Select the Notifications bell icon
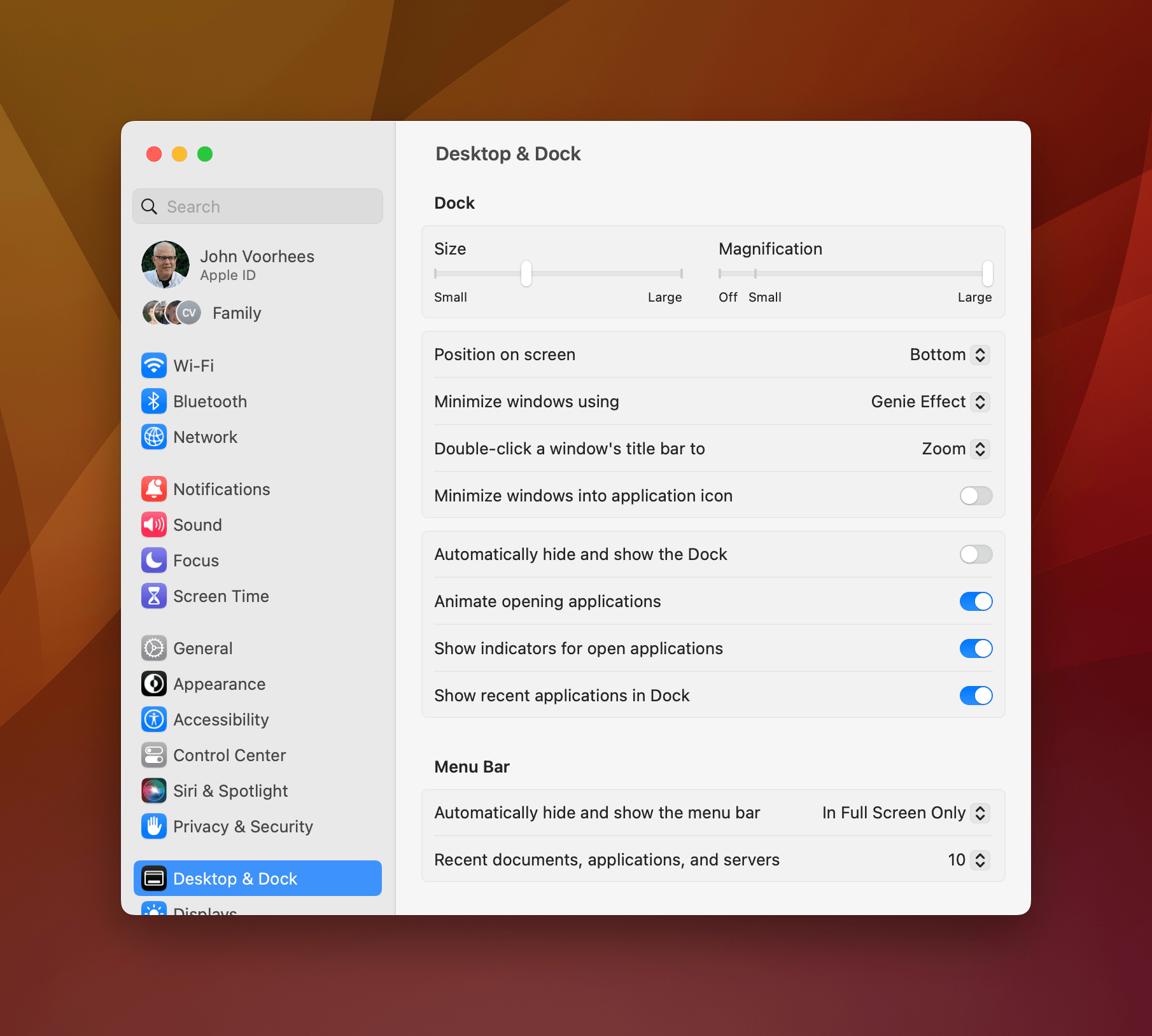 154,489
